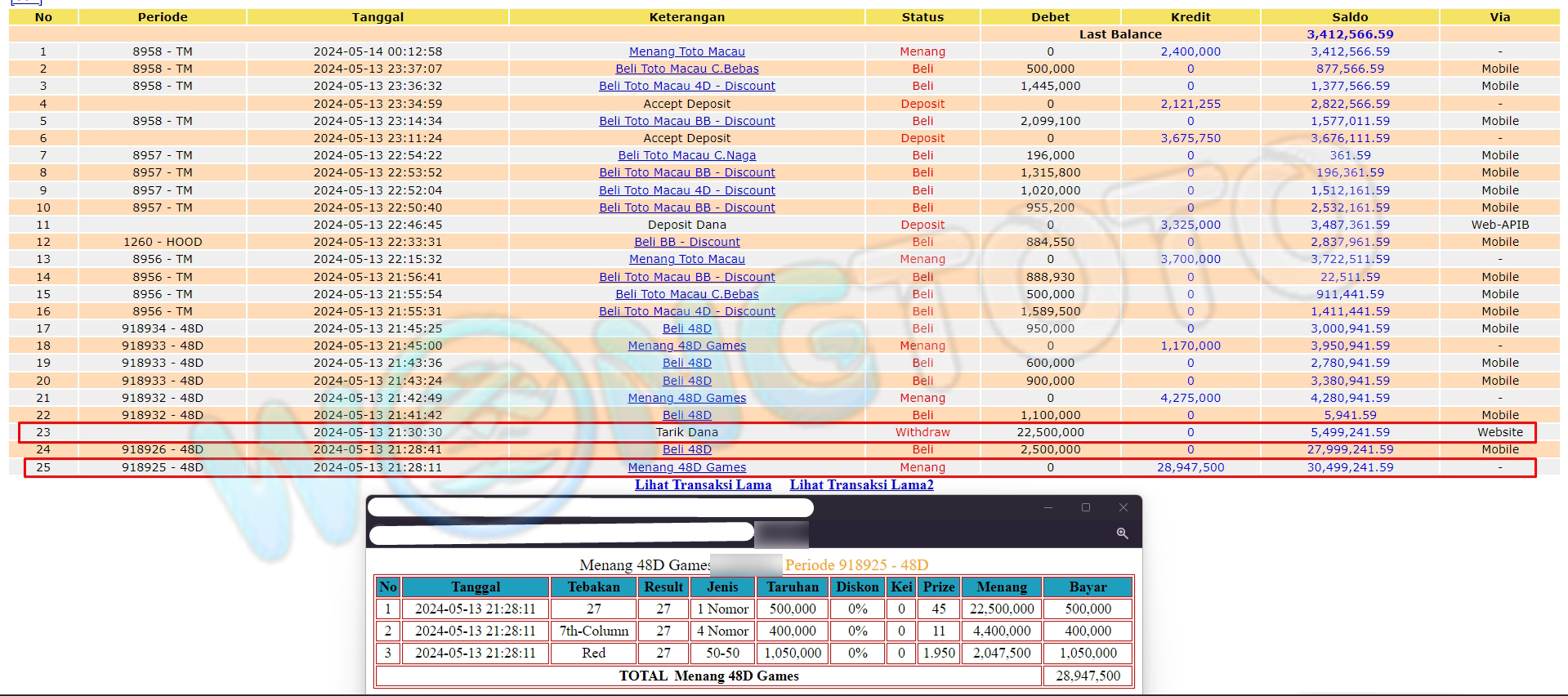Open the Lihat Transaksi Lama link
This screenshot has width=1568, height=696.
(x=703, y=484)
